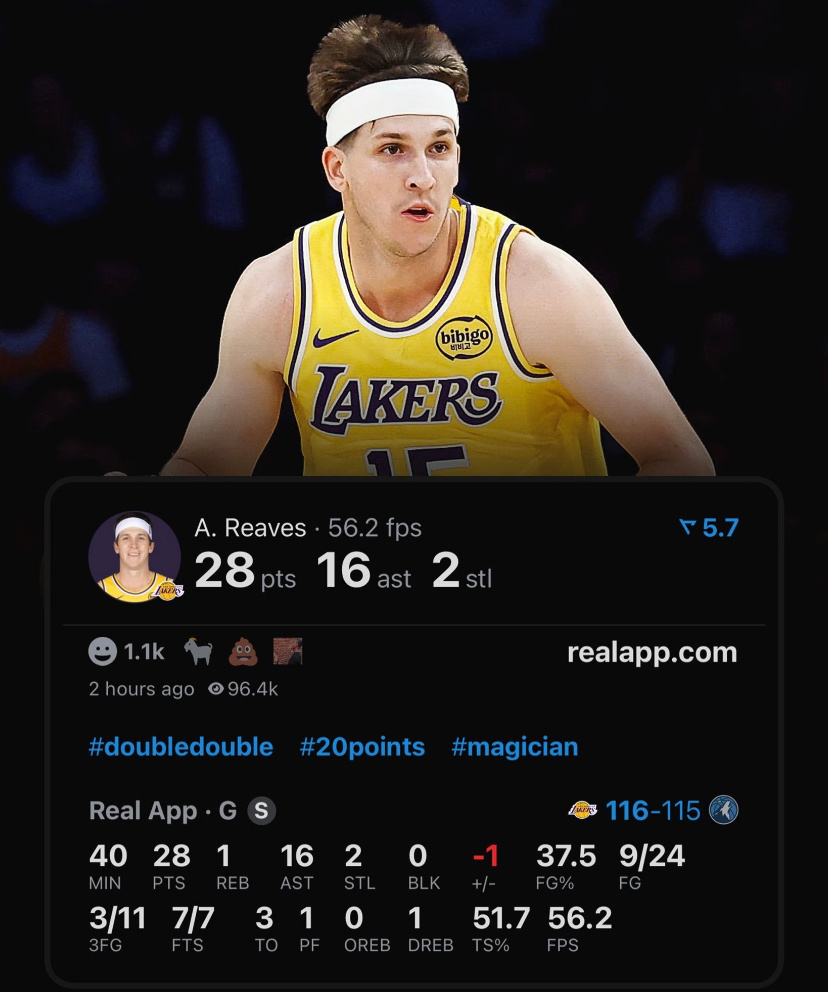This screenshot has height=992, width=828.
Task: Open the A. Reaves avatar thumbnail
Action: tap(134, 557)
